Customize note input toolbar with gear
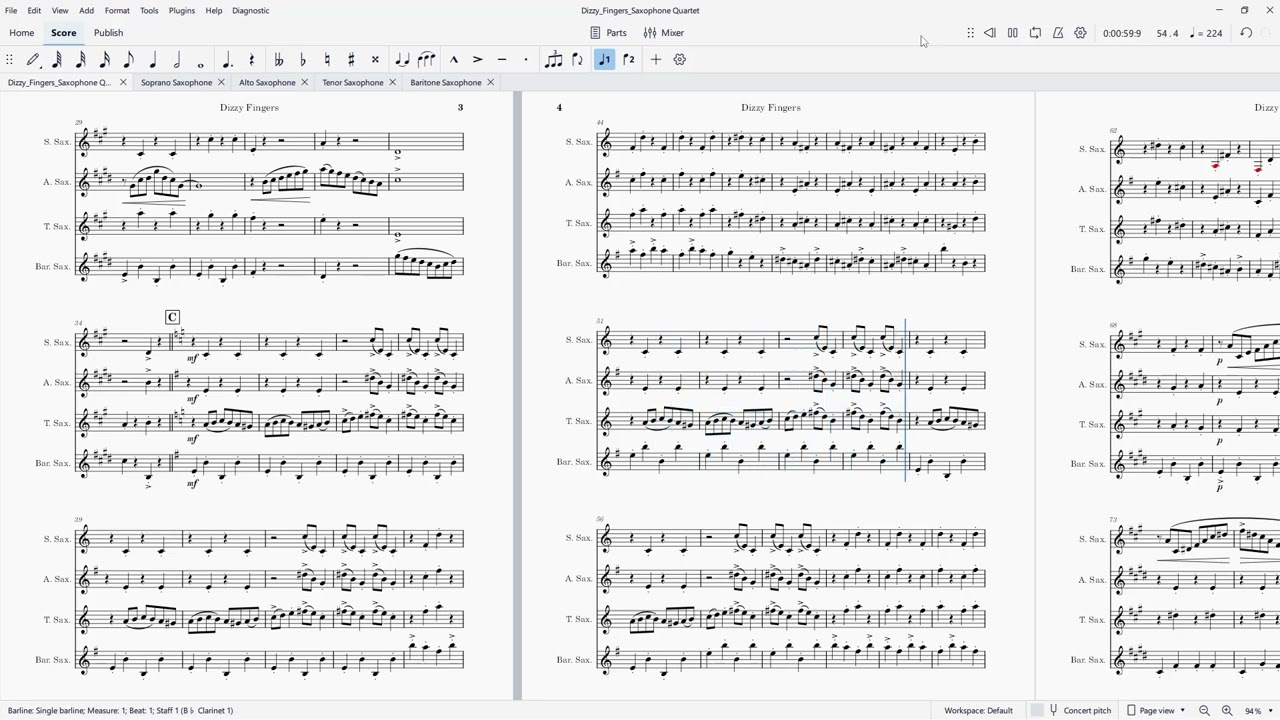 pos(680,60)
